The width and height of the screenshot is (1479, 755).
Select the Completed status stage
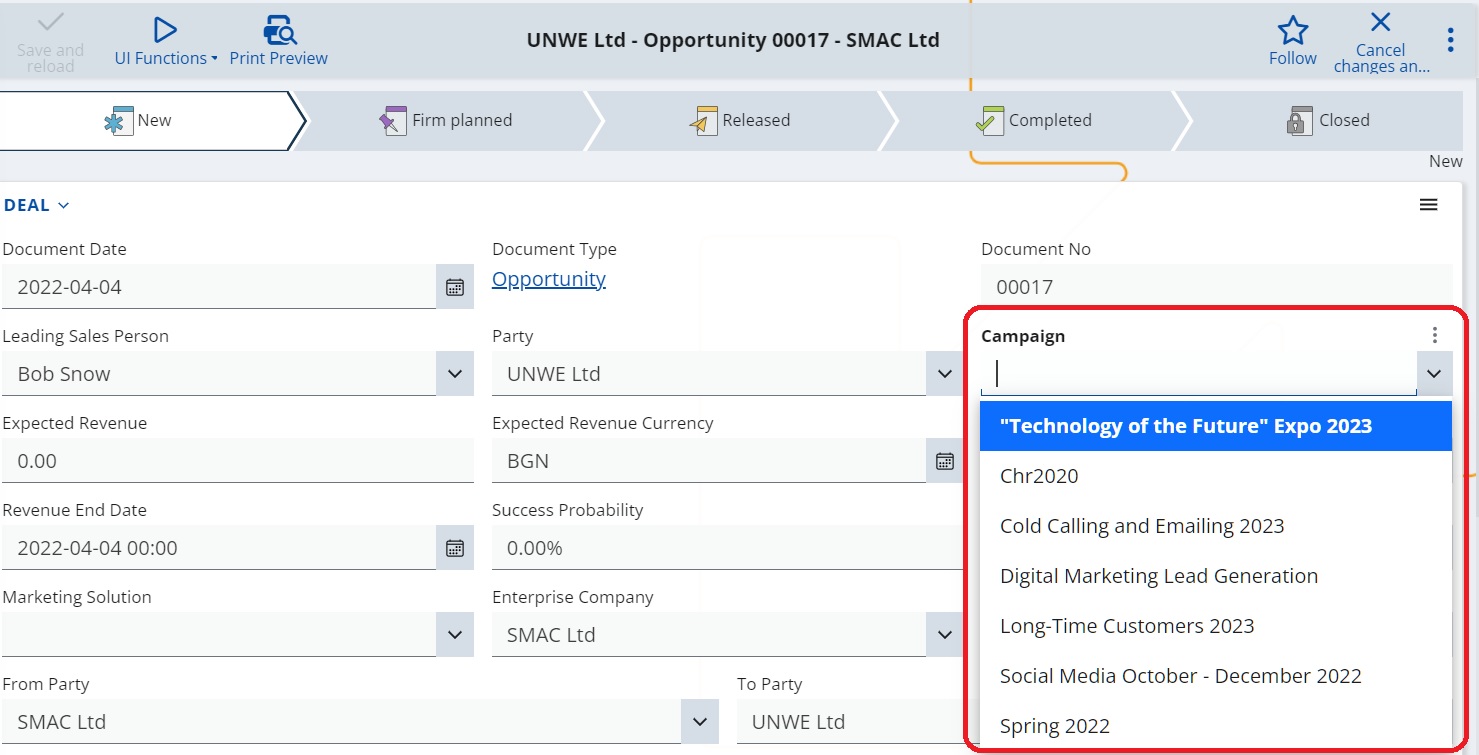click(1034, 120)
